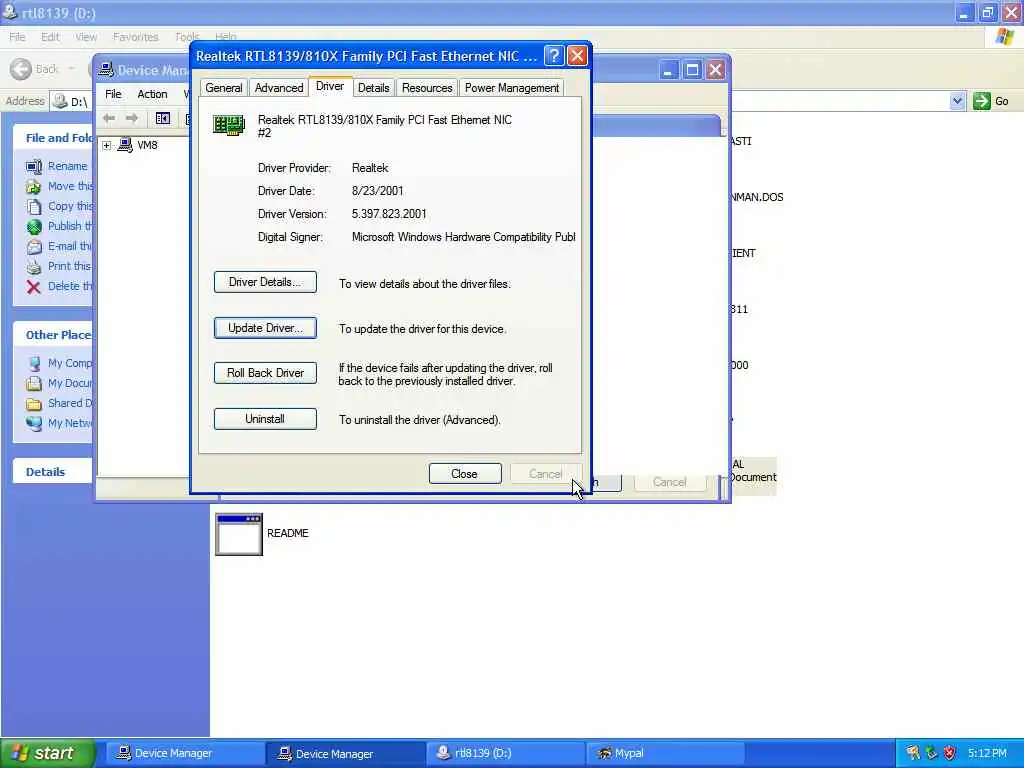Open My Computer from Other Places

coord(70,363)
